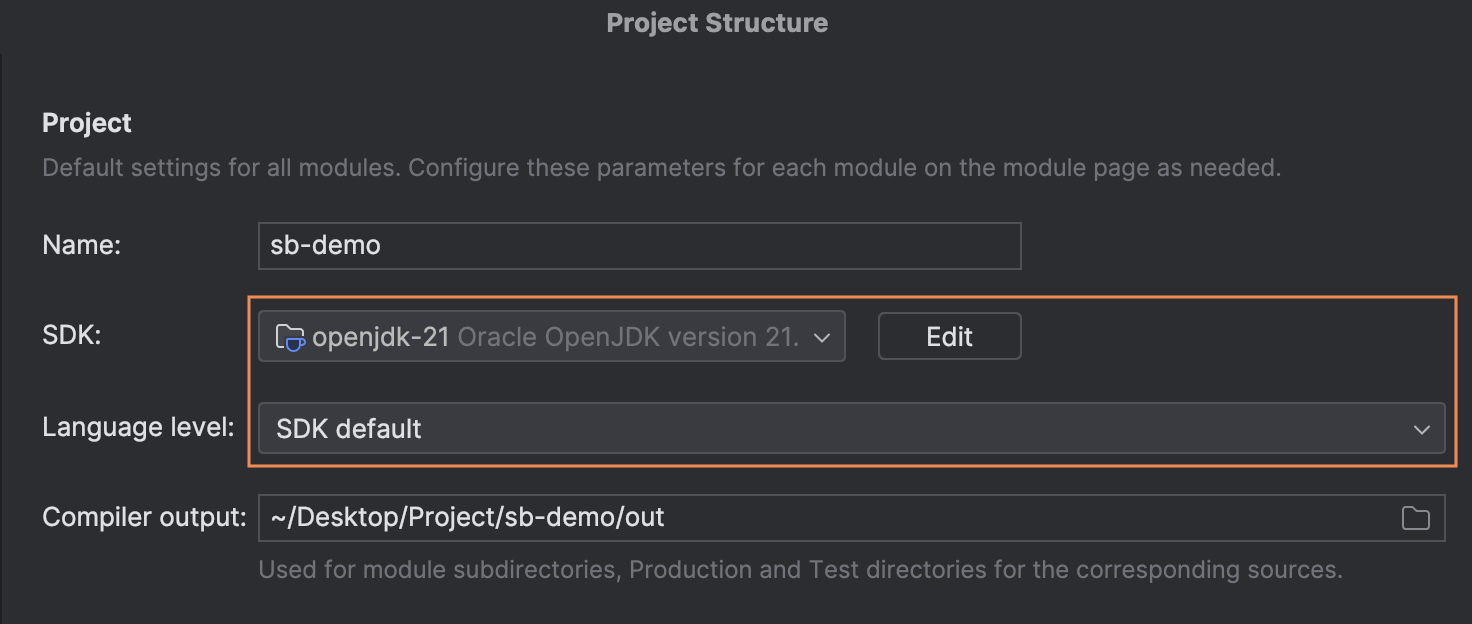Viewport: 1472px width, 624px height.
Task: Click empty space inside Name field after sb-demo
Action: pyautogui.click(x=700, y=246)
